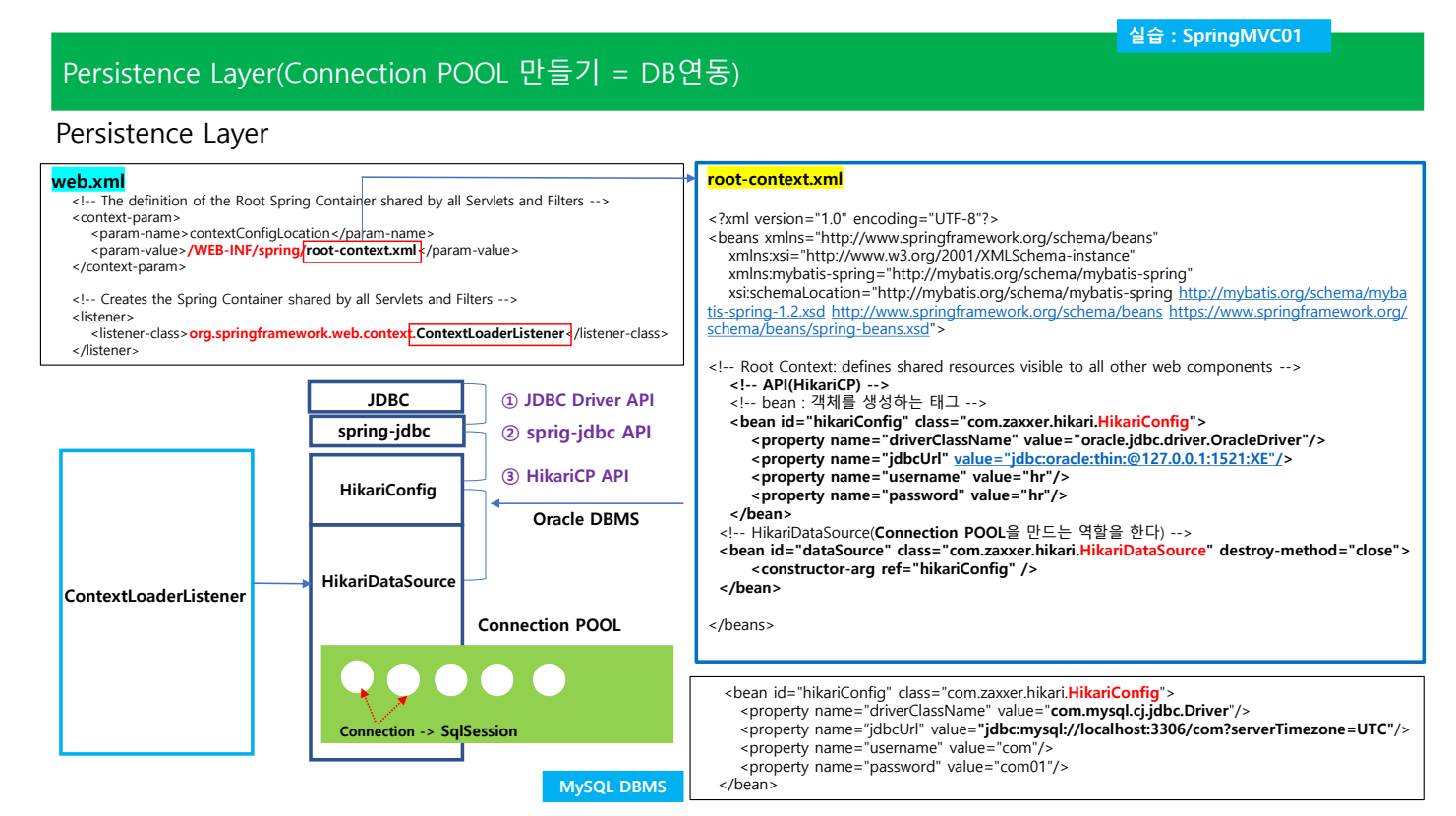This screenshot has width=1456, height=816.
Task: Click the web.xml heading
Action: (88, 181)
